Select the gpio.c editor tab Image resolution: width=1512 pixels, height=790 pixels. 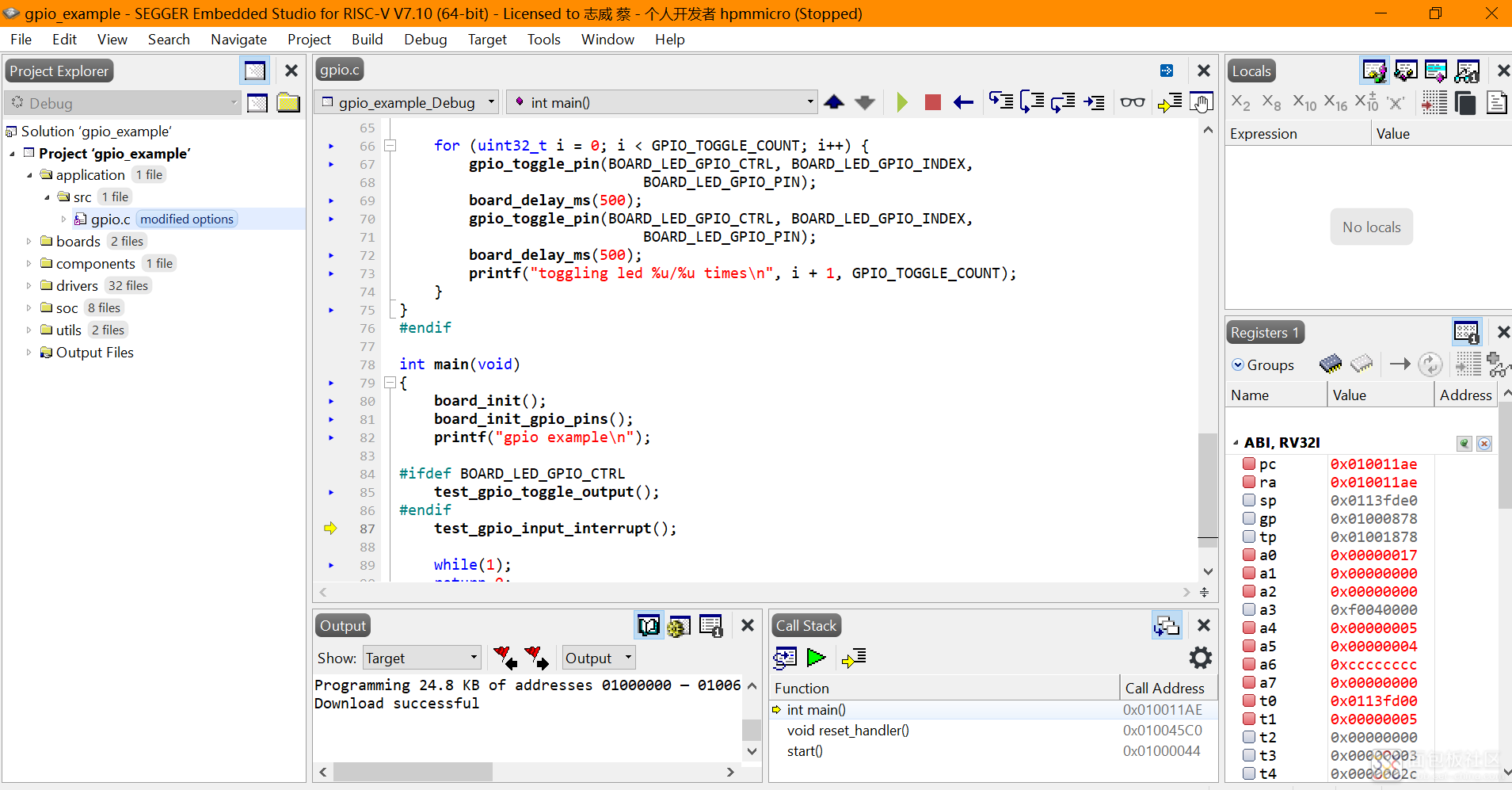(340, 70)
